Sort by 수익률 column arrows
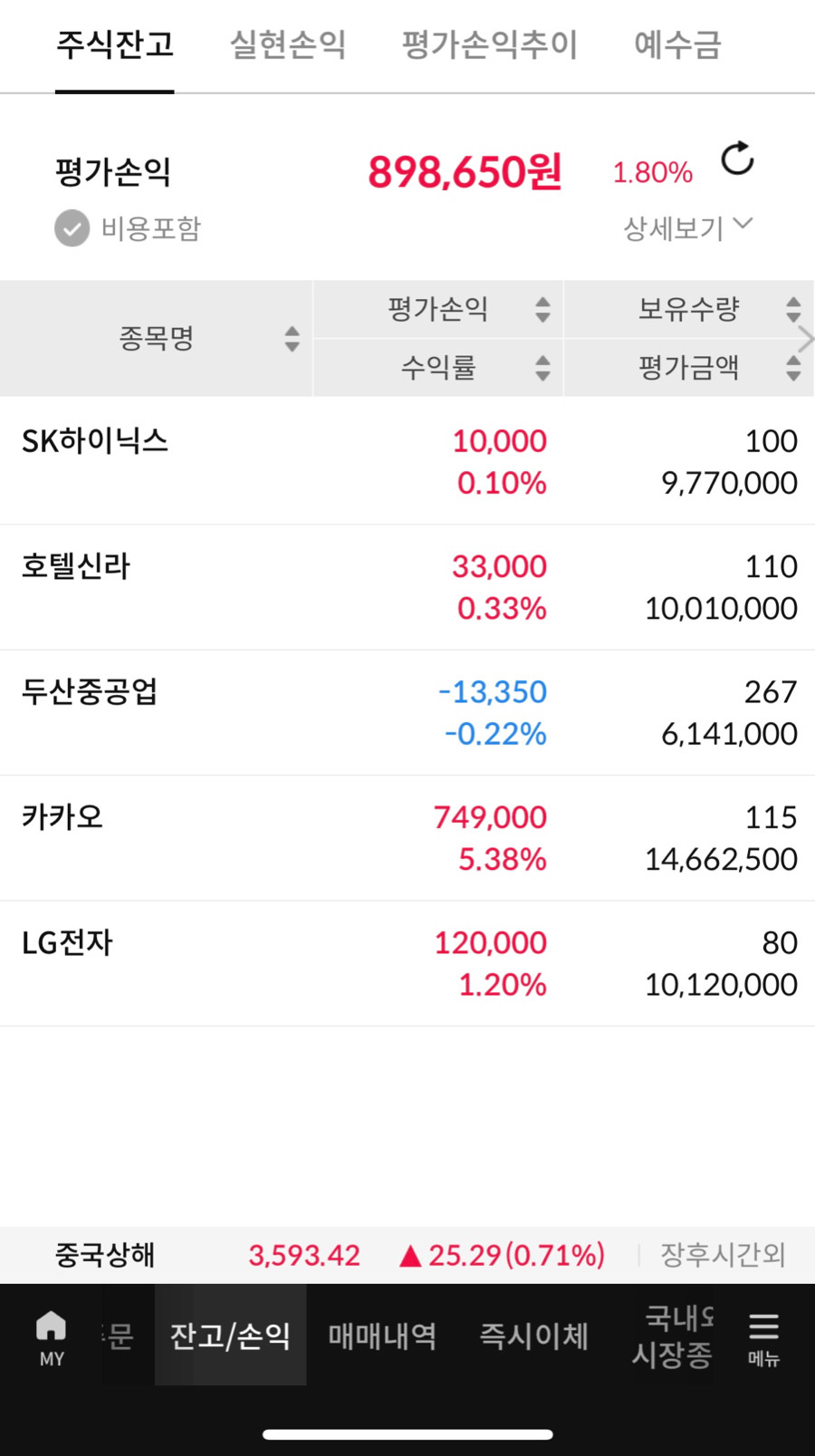 pos(542,368)
